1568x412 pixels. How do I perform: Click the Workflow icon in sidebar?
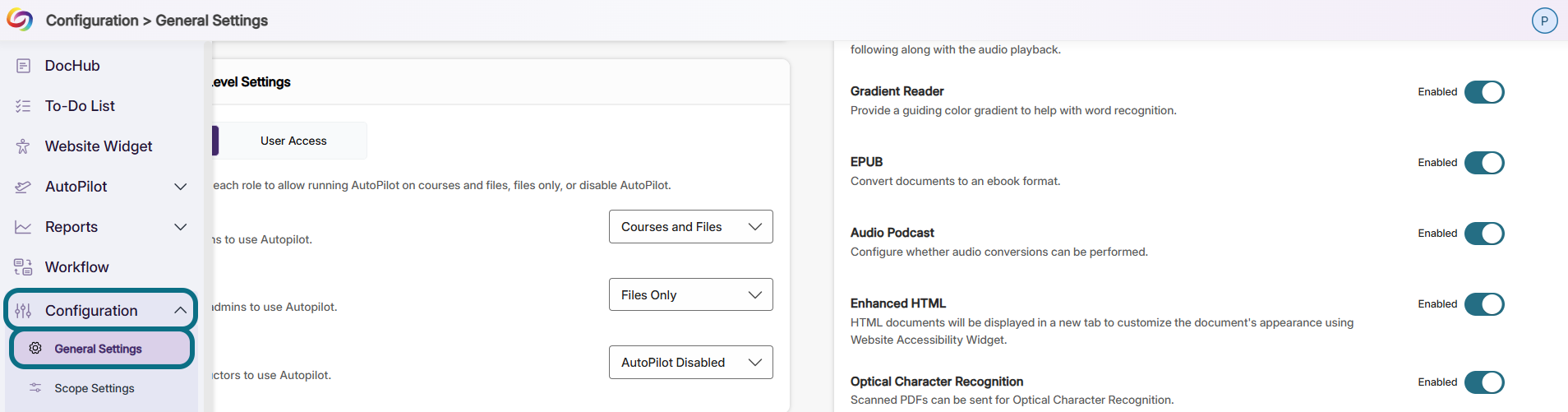point(23,267)
